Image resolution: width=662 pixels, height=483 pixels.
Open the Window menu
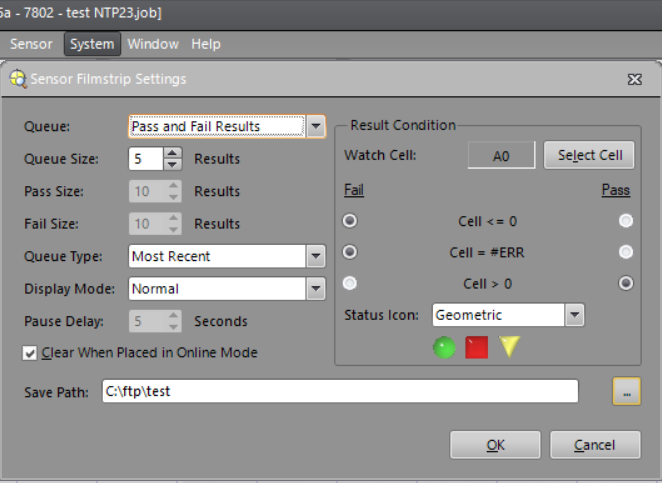point(153,44)
